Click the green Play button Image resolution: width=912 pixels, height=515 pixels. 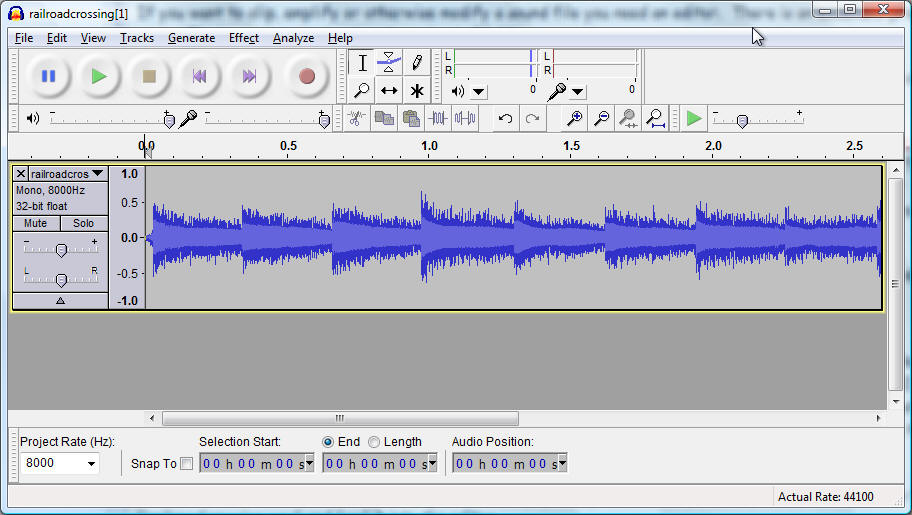(98, 76)
